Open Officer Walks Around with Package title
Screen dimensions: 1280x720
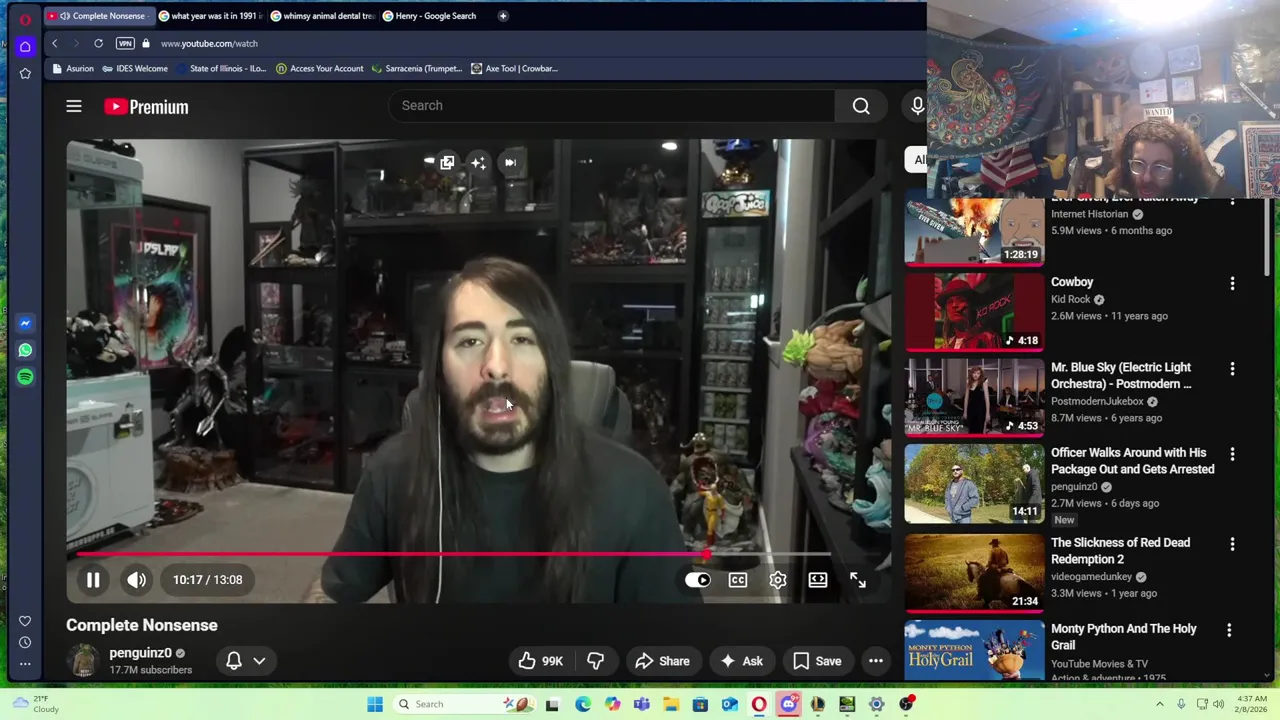(x=1133, y=461)
